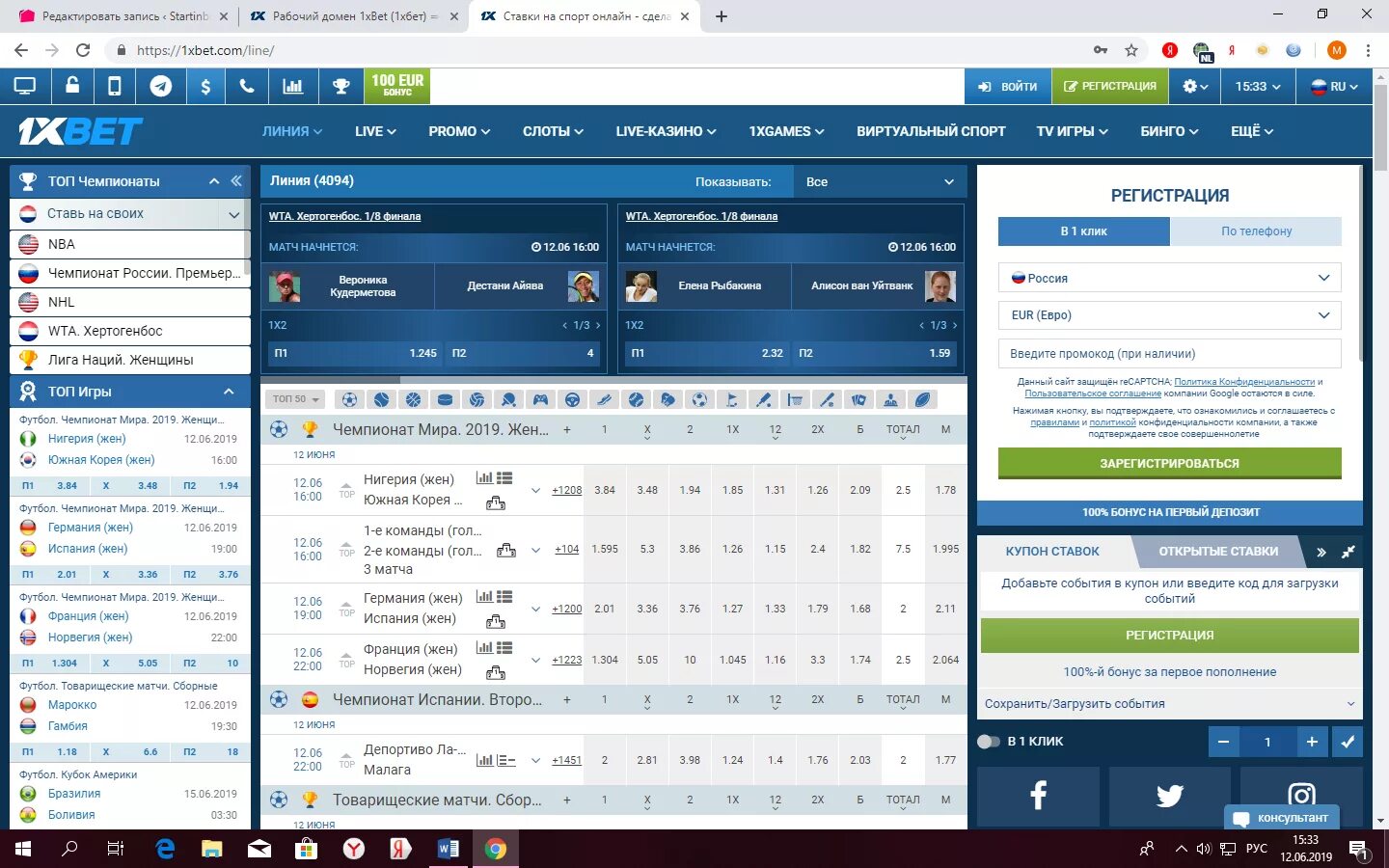Viewport: 1389px width, 868px height.
Task: Open statistics chart for Нигерия (жен) match
Action: tap(484, 477)
